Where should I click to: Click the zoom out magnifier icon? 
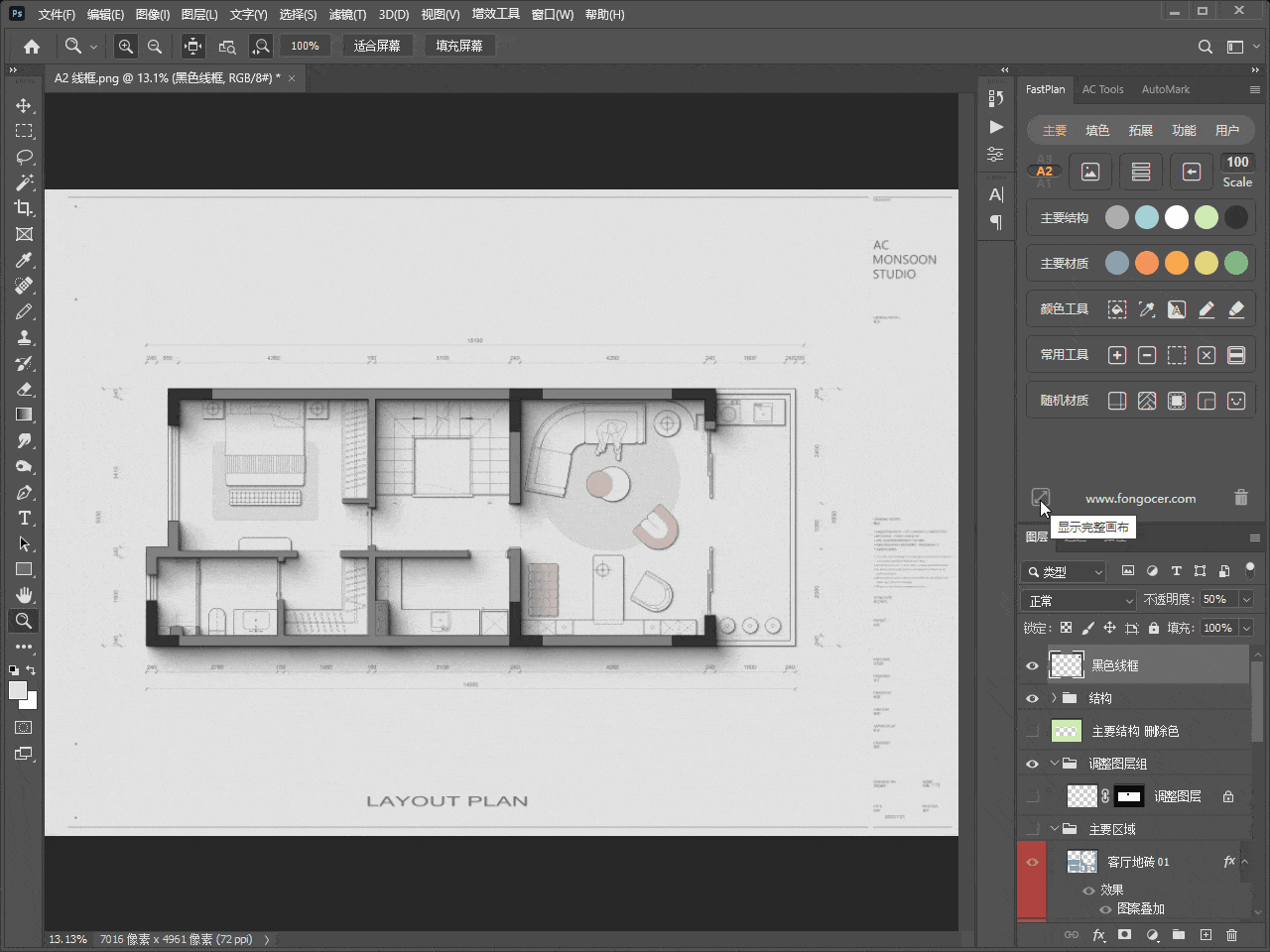(x=155, y=47)
